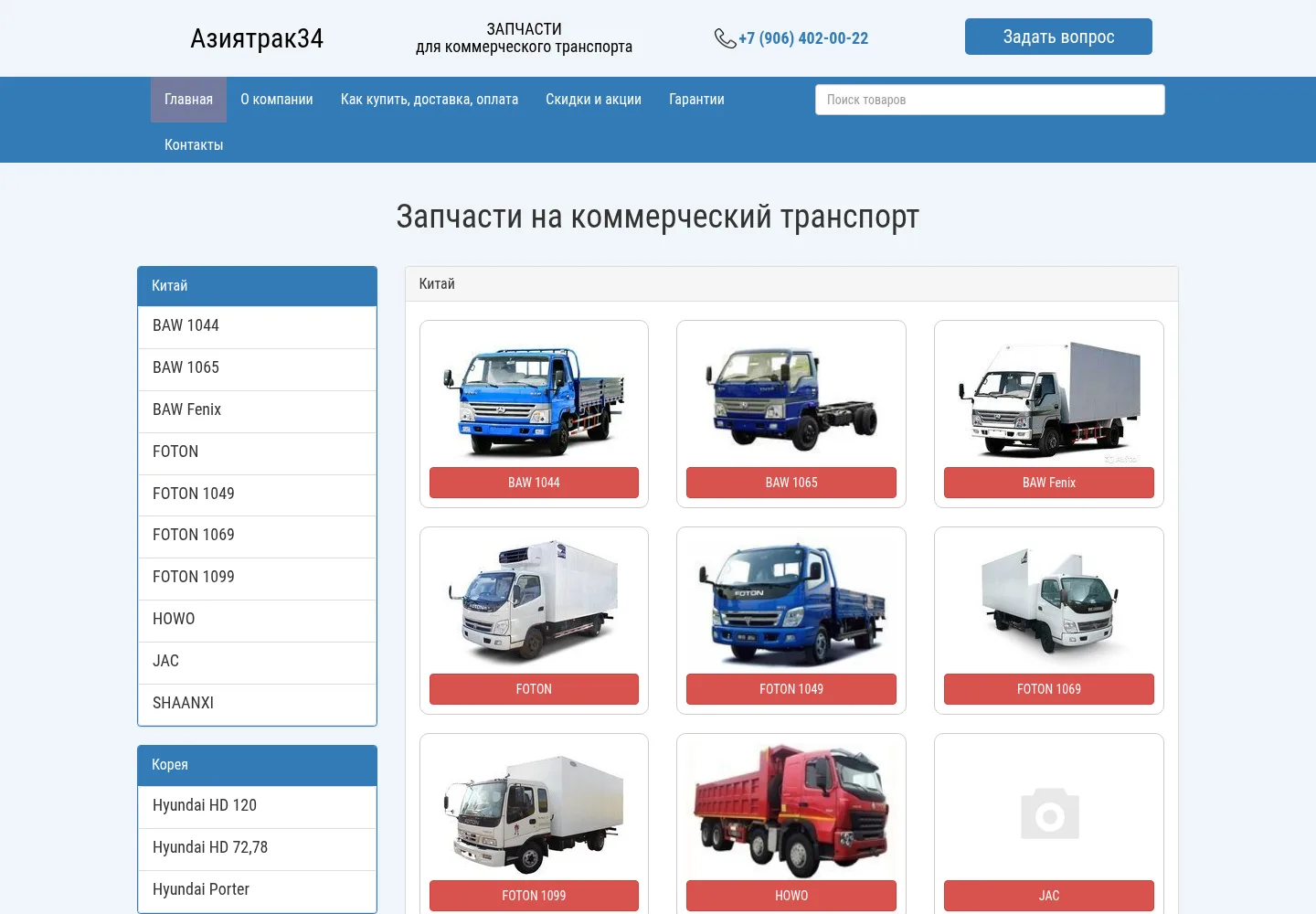The height and width of the screenshot is (914, 1316).
Task: Open FOTON in the sidebar list
Action: [257, 453]
